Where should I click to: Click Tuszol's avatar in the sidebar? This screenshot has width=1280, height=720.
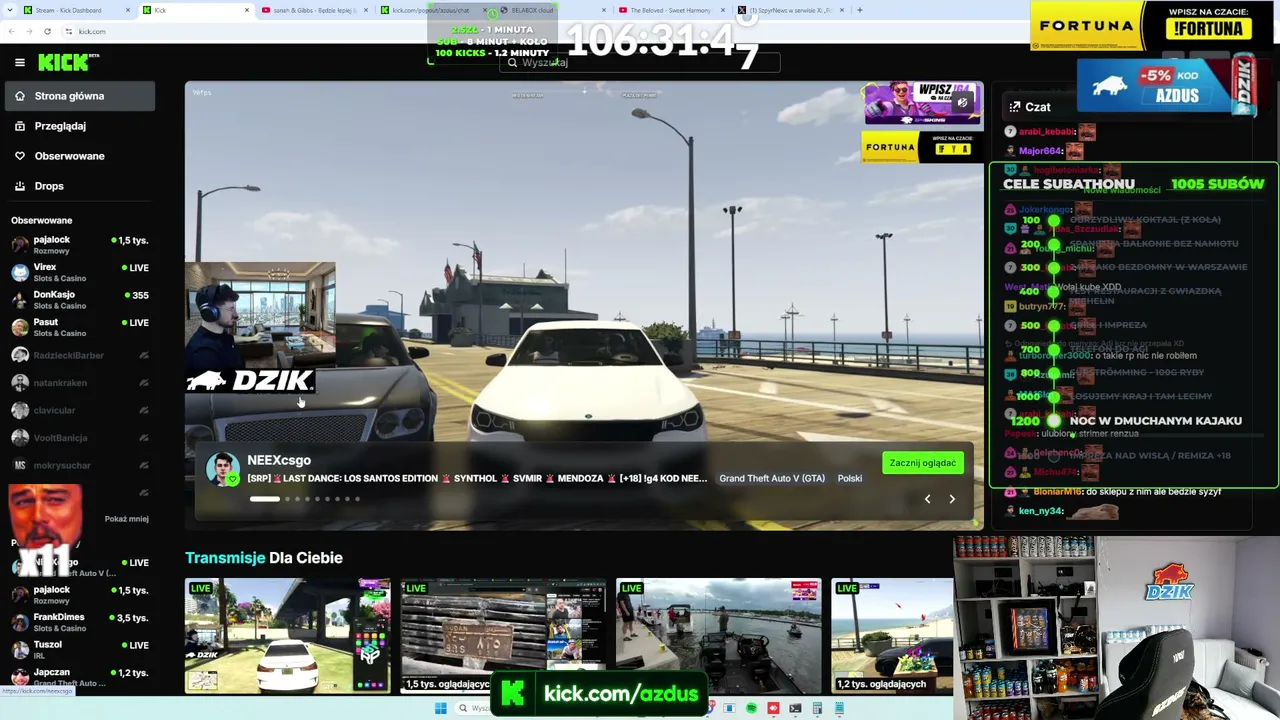coord(20,650)
